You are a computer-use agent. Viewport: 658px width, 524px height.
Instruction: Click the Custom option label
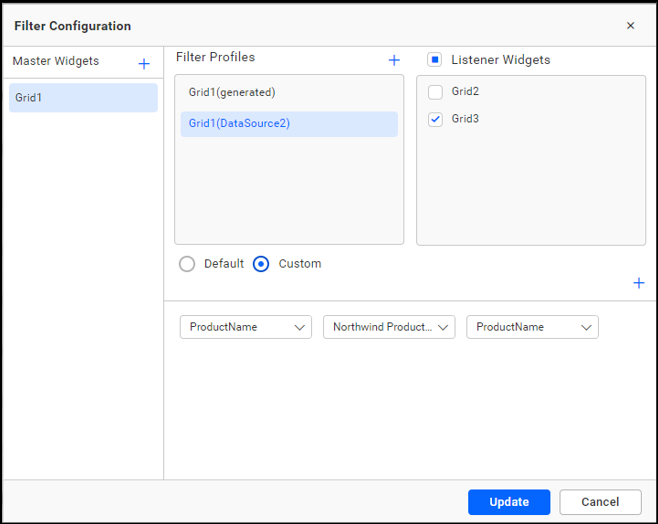point(300,264)
